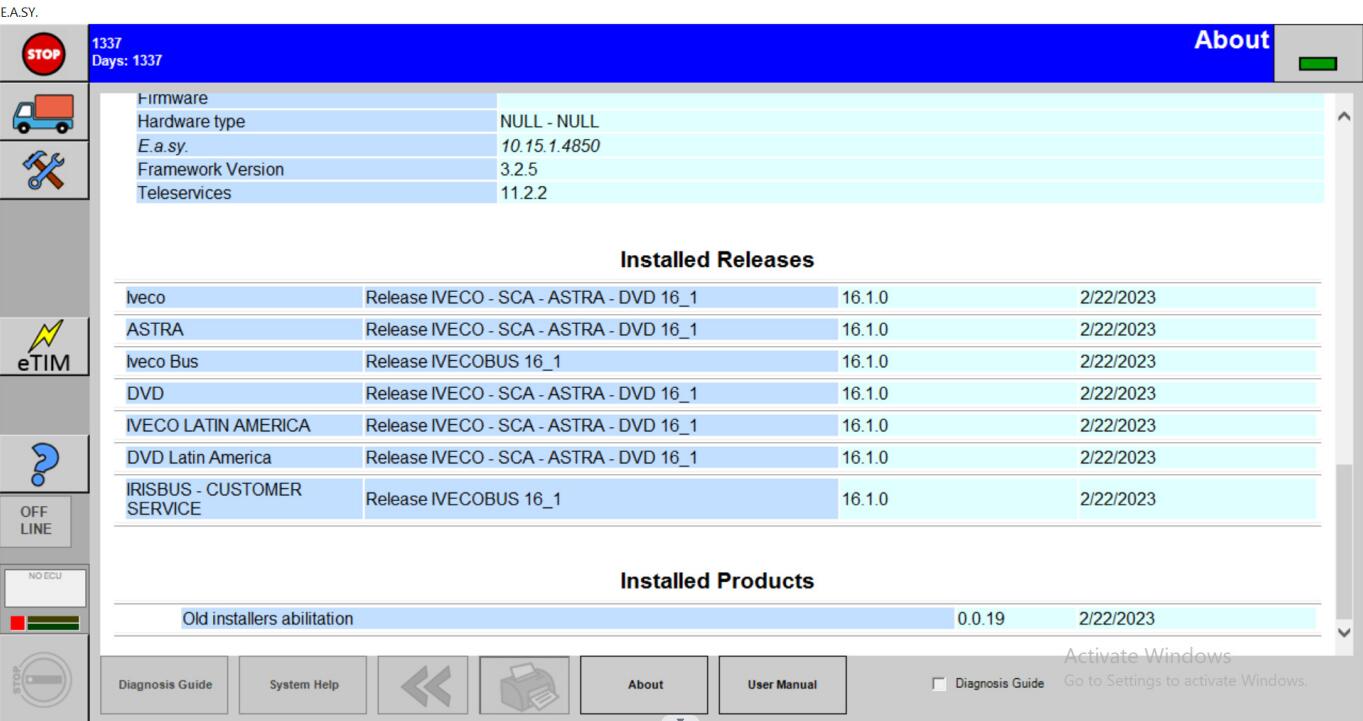Click the About button
The height and width of the screenshot is (721, 1363).
point(644,686)
